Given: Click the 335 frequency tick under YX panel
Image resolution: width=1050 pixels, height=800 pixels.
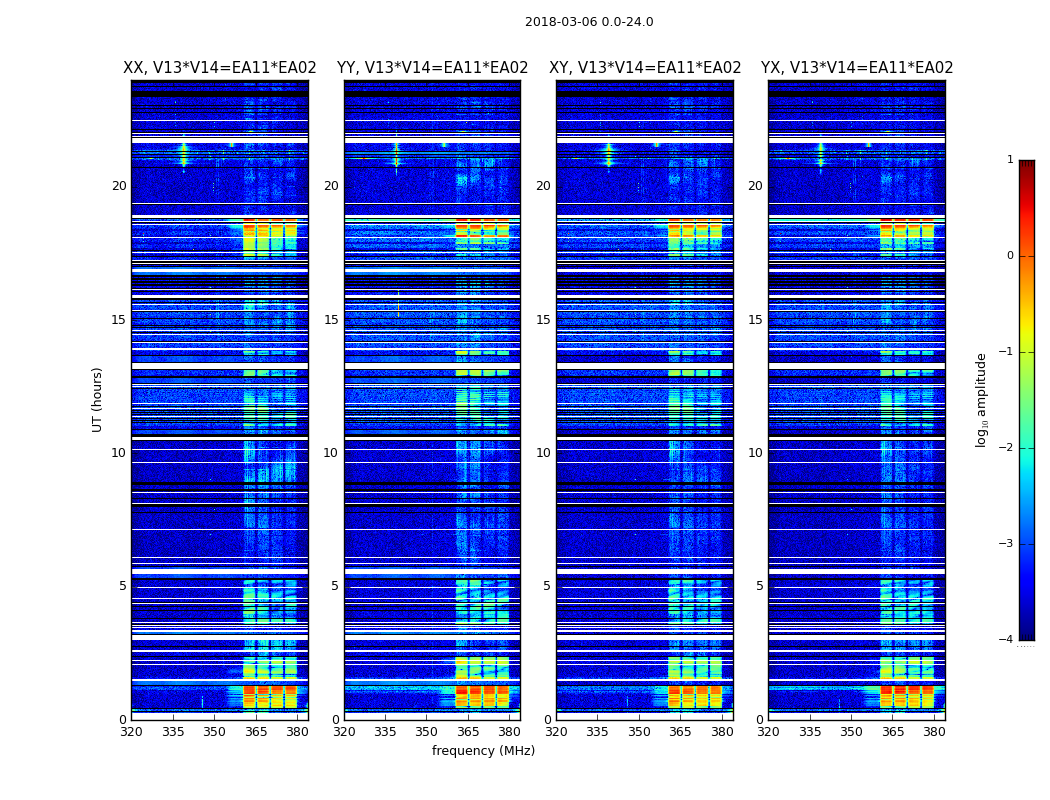Looking at the screenshot, I should point(810,731).
